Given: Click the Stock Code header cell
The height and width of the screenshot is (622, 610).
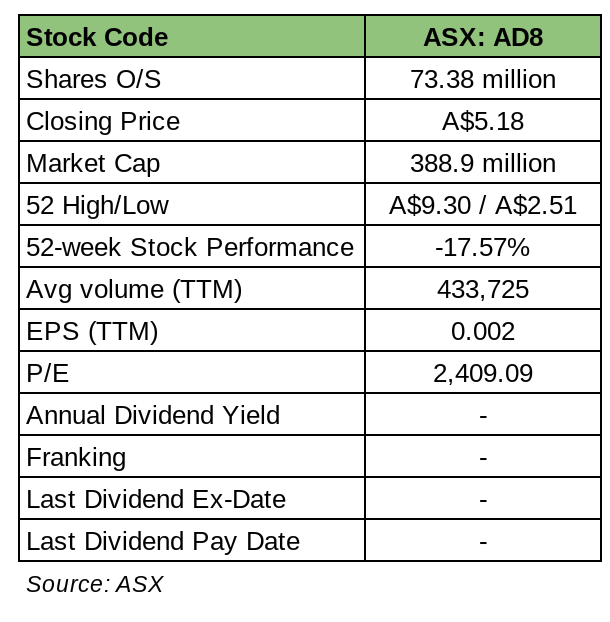Looking at the screenshot, I should tap(97, 38).
